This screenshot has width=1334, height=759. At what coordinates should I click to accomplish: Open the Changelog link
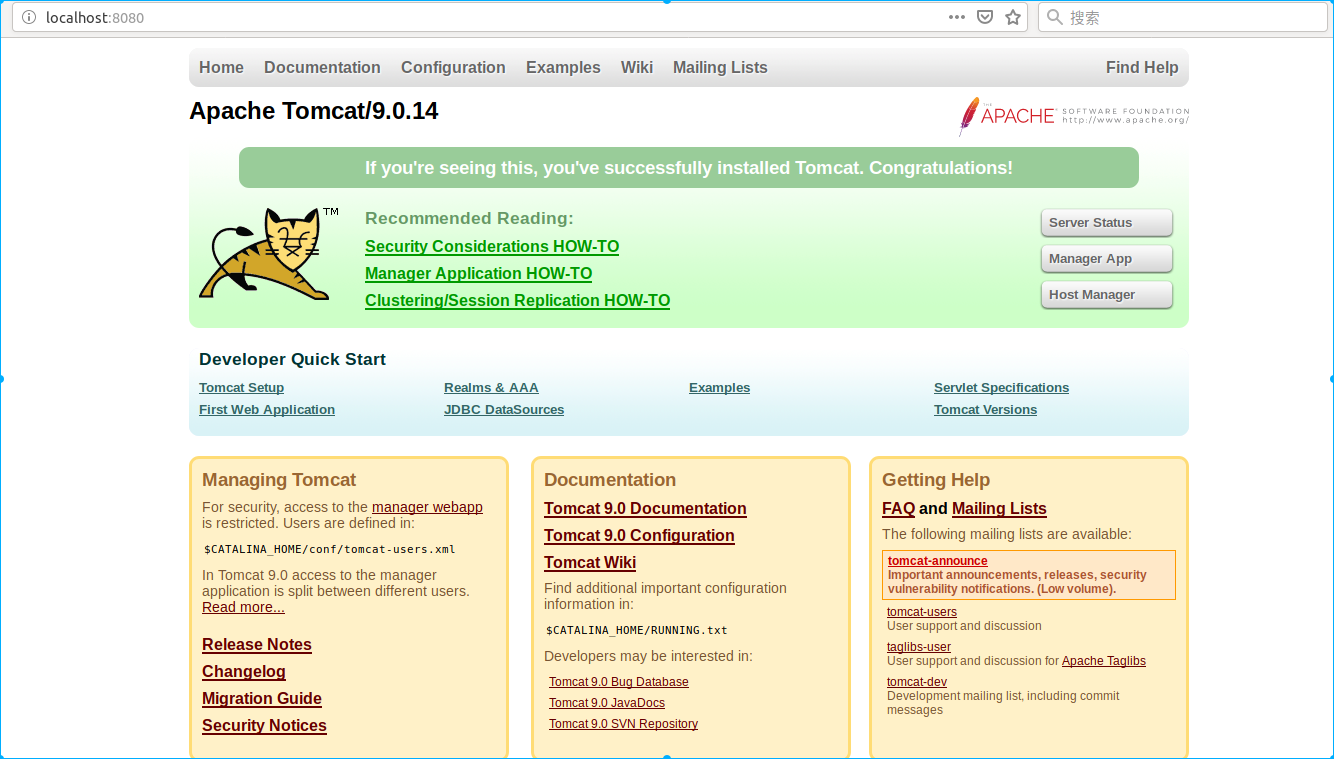pos(244,671)
